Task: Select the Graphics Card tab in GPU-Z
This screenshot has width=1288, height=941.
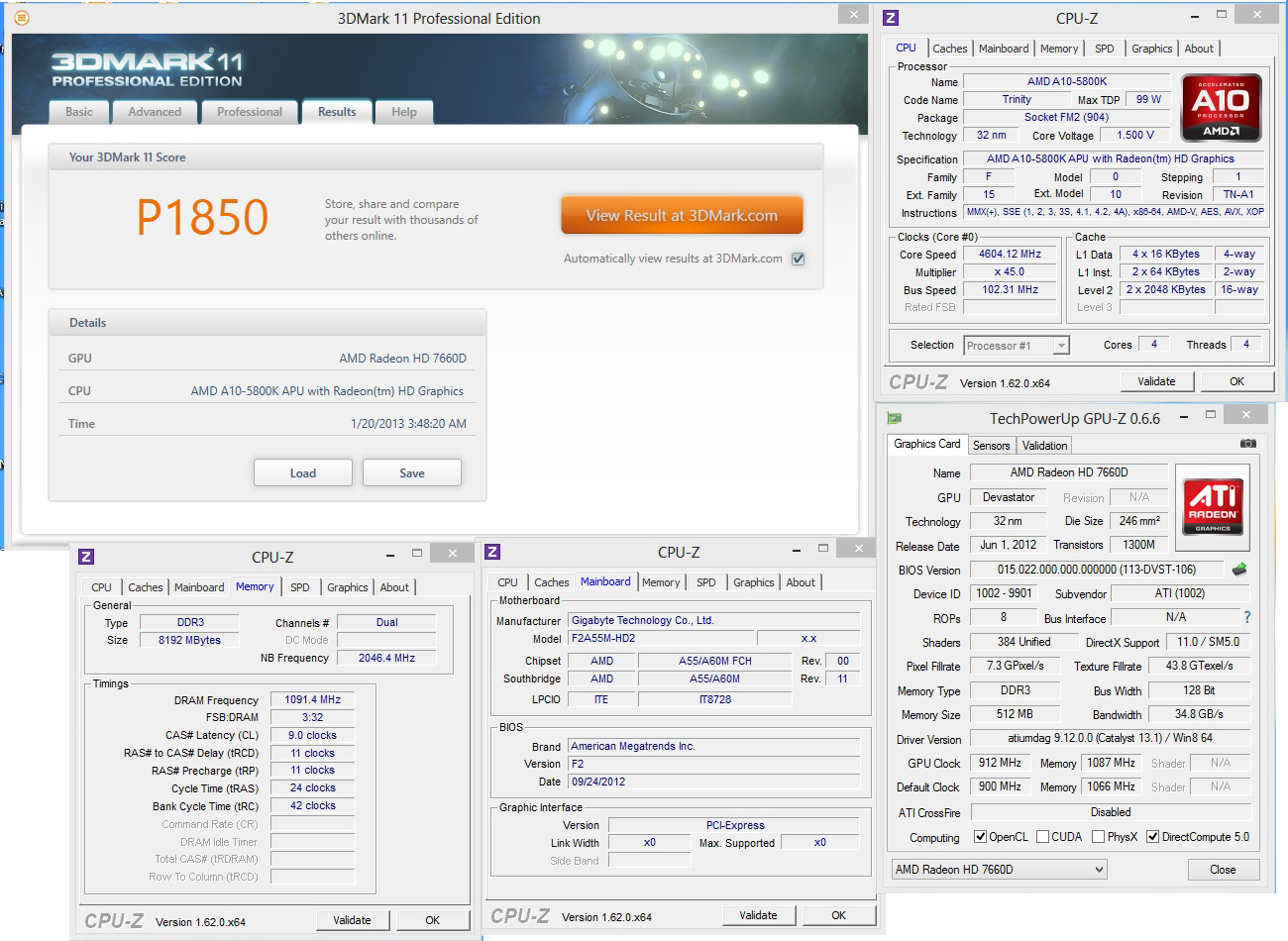Action: click(x=927, y=444)
